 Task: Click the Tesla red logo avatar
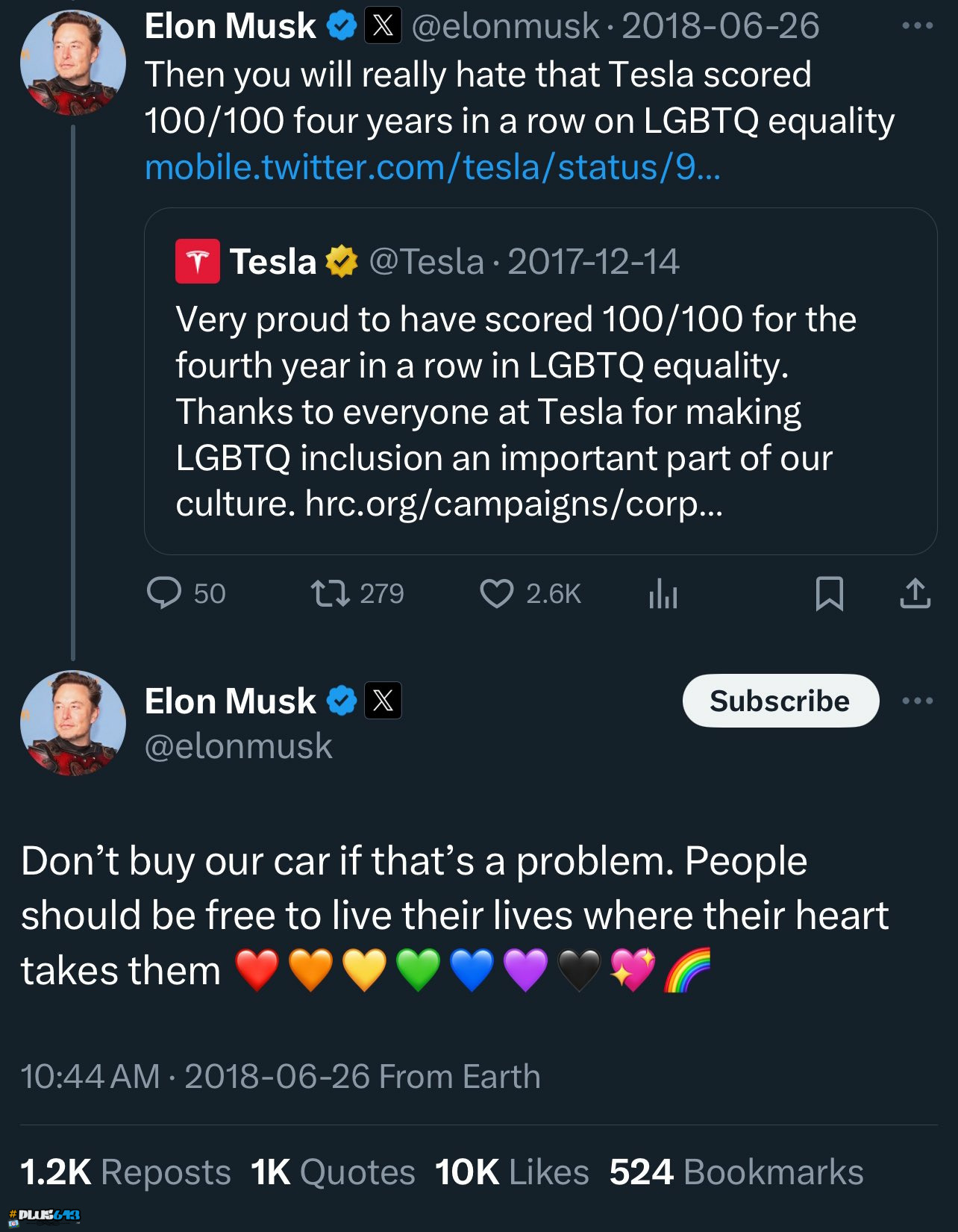(x=198, y=261)
